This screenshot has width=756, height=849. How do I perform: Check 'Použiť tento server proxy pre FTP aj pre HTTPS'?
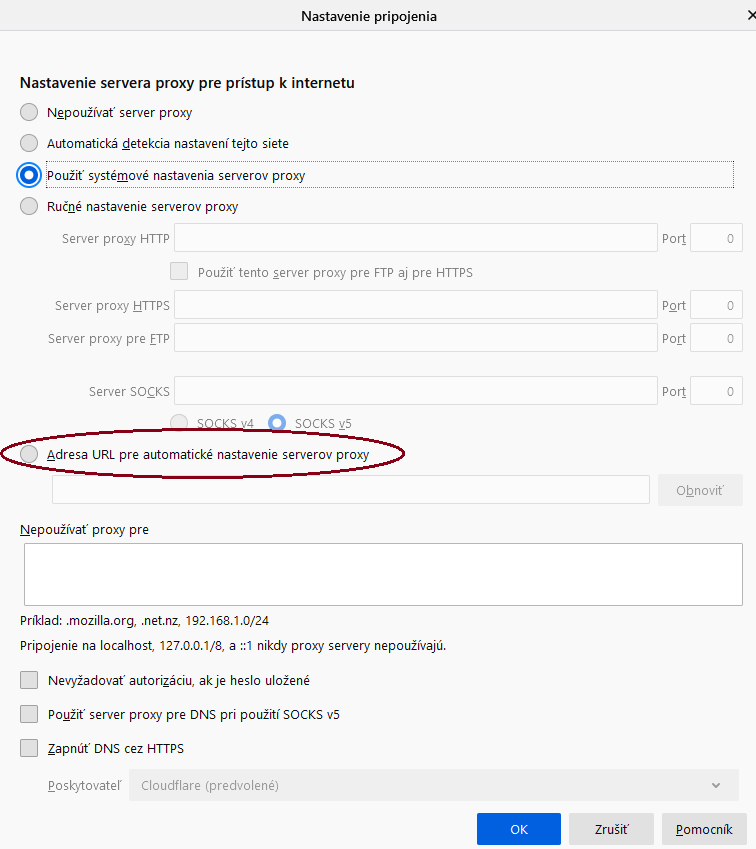[x=179, y=271]
